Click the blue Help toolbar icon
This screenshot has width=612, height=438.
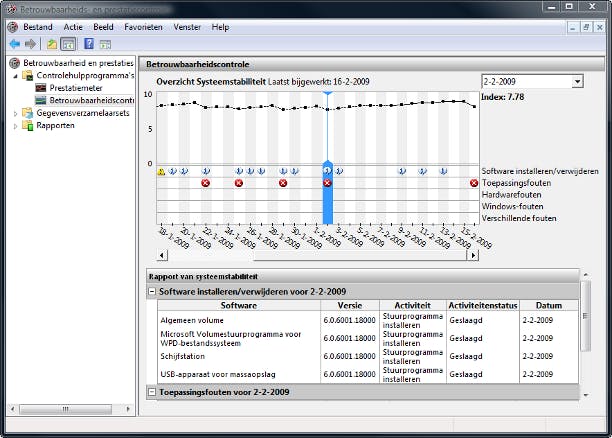click(x=89, y=44)
